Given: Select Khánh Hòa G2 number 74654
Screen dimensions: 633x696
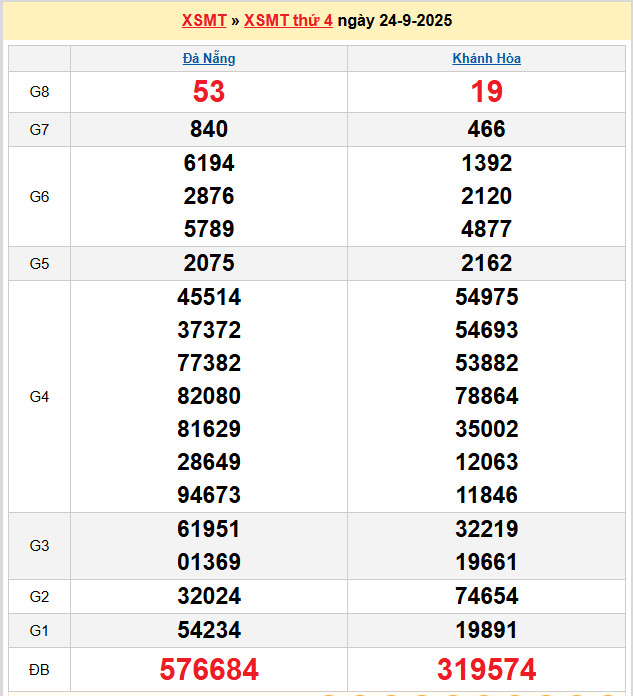Looking at the screenshot, I should tap(487, 596).
